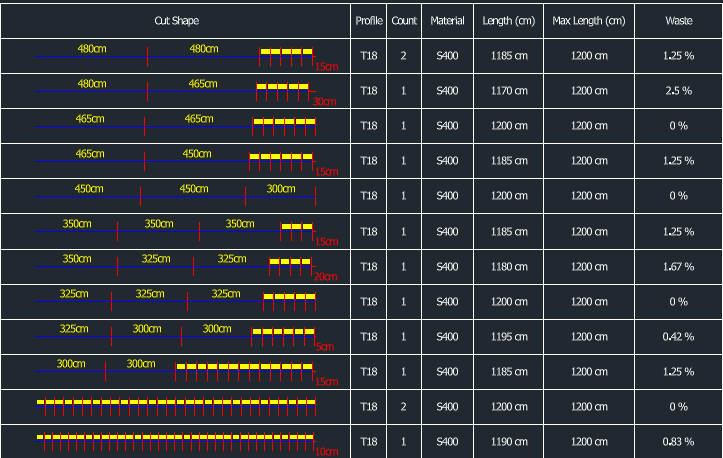Click 480cm label in the 480cm 465cm row
Viewport: 723px width, 458px height.
click(x=92, y=84)
